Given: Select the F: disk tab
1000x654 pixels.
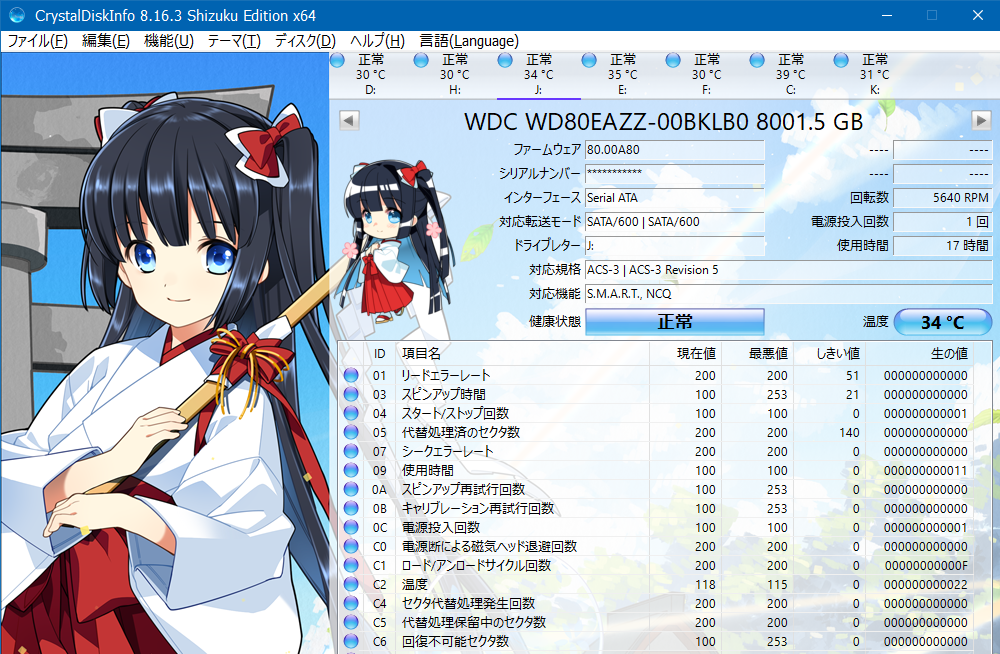Looking at the screenshot, I should (707, 75).
